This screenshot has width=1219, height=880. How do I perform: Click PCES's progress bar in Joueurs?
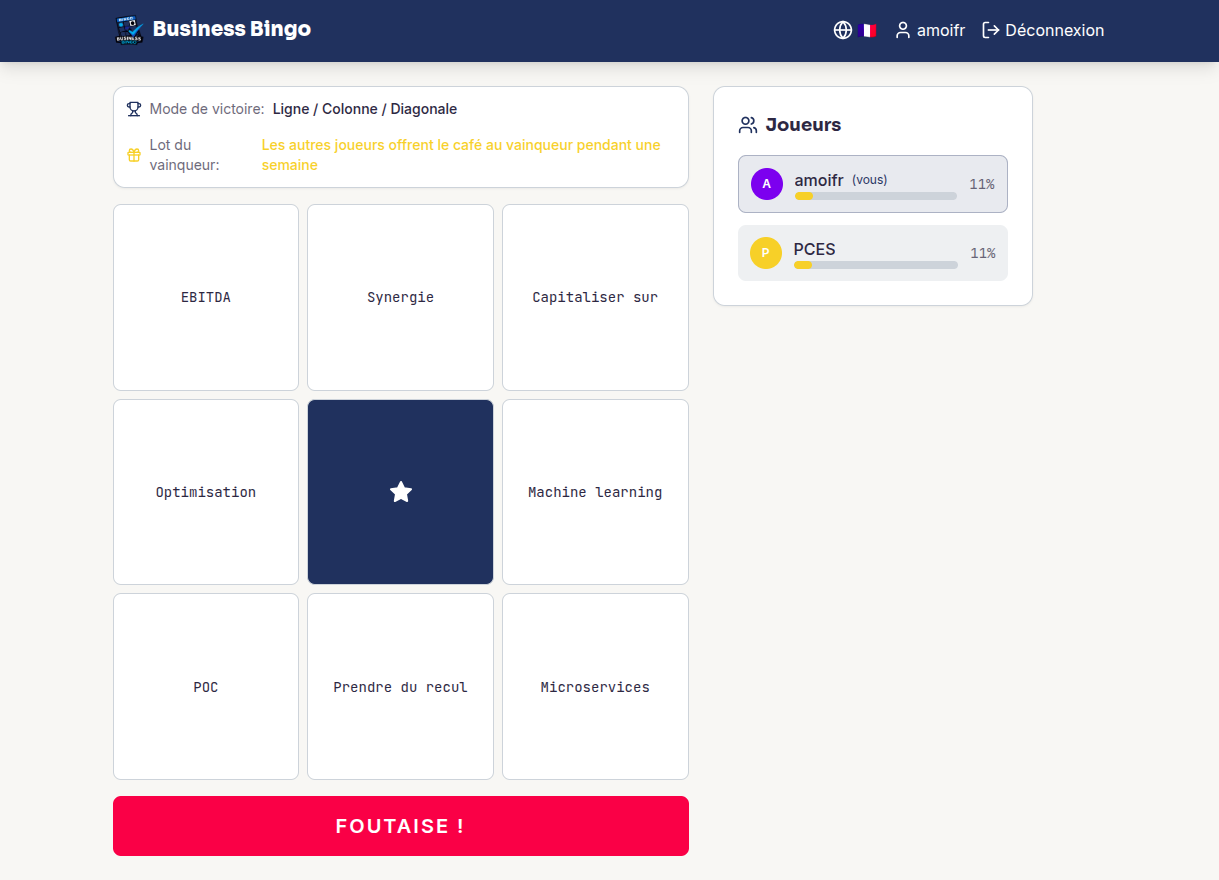tap(874, 265)
